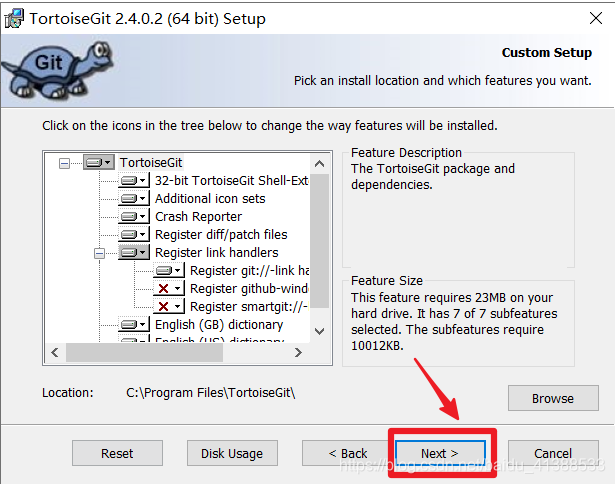Click the Browse button
Image resolution: width=615 pixels, height=484 pixels.
[x=553, y=398]
